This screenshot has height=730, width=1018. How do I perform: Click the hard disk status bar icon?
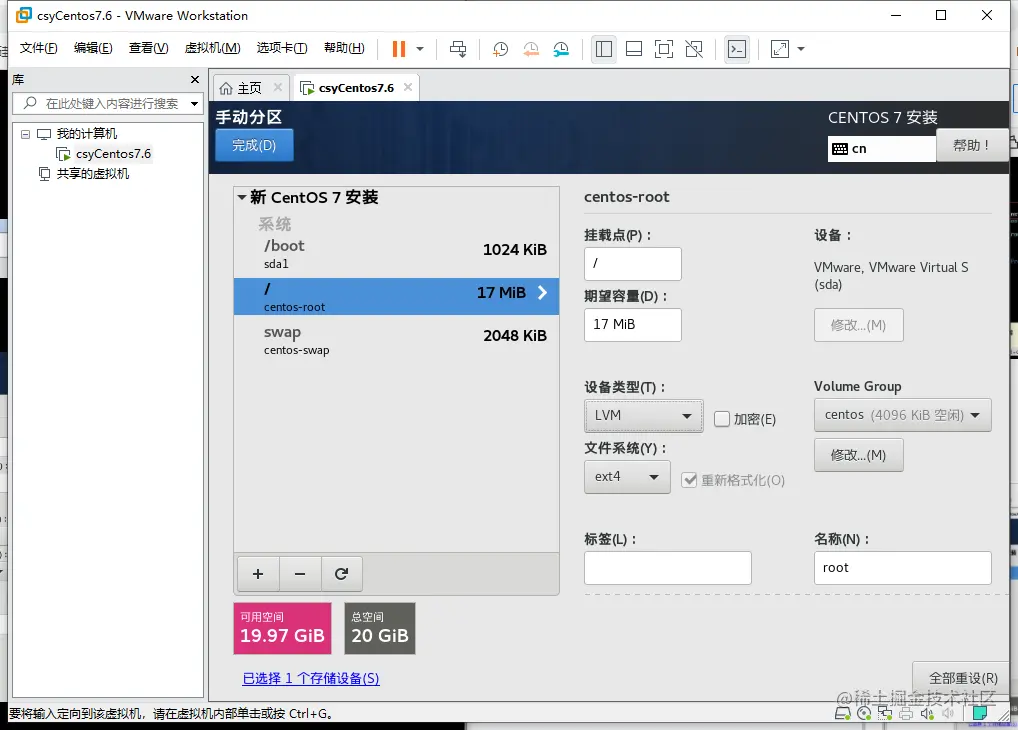coord(842,714)
